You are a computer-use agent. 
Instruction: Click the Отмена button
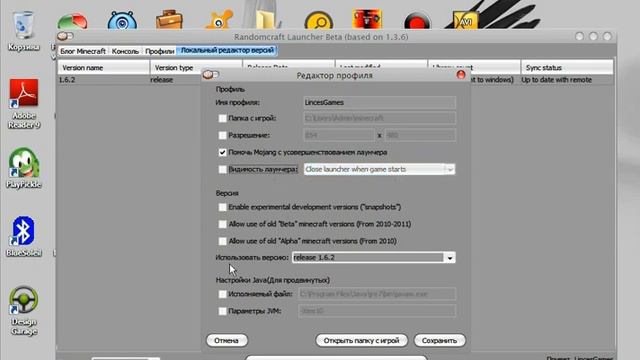point(227,340)
